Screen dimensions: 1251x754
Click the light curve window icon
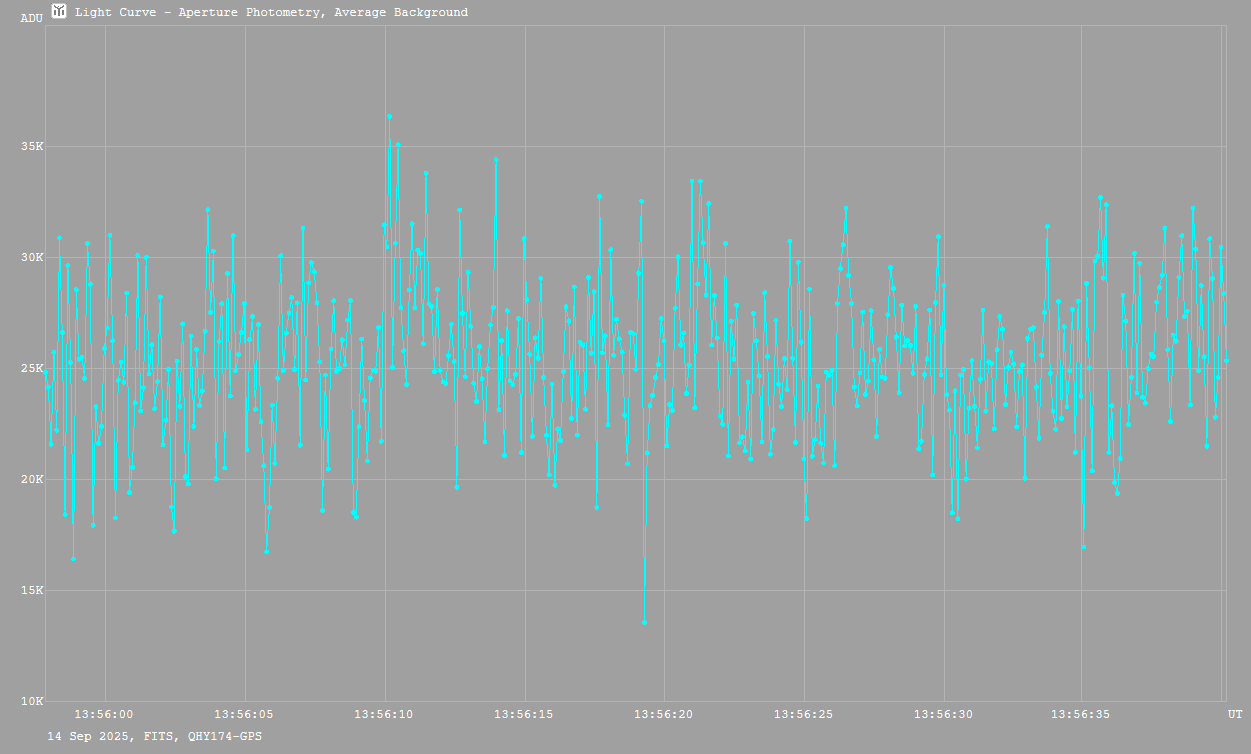pyautogui.click(x=59, y=11)
